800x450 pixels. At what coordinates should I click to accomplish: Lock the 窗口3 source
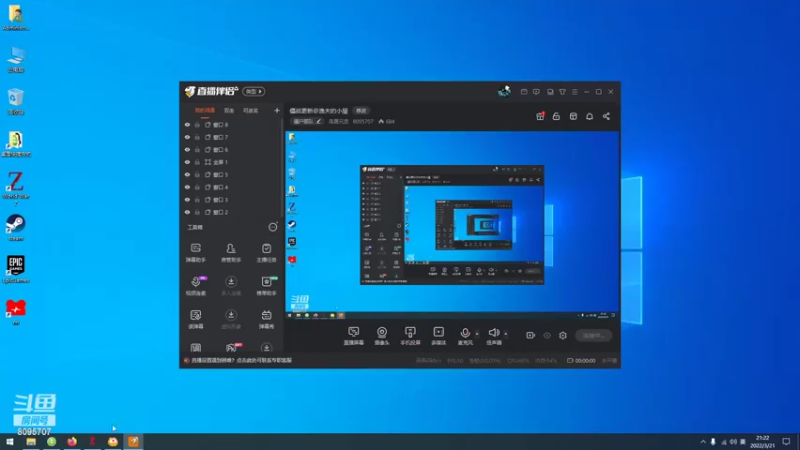tap(197, 199)
